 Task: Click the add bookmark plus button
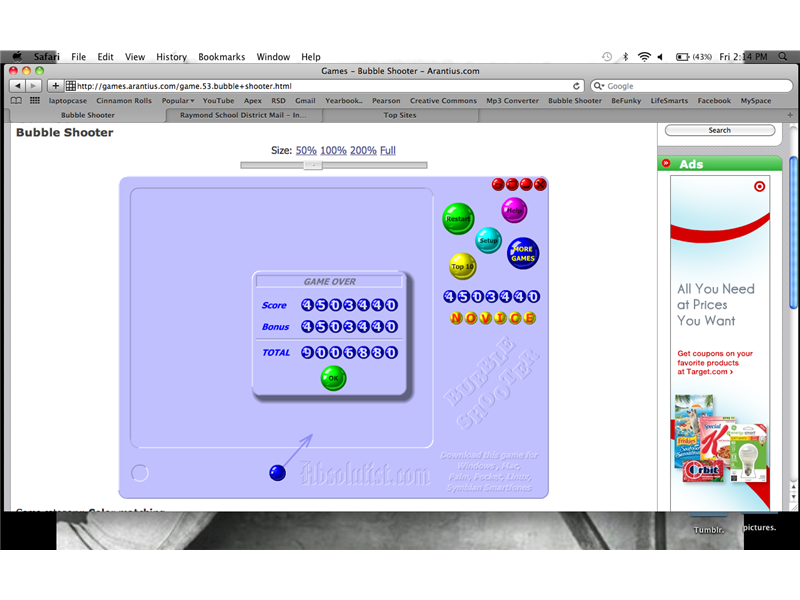coord(55,86)
